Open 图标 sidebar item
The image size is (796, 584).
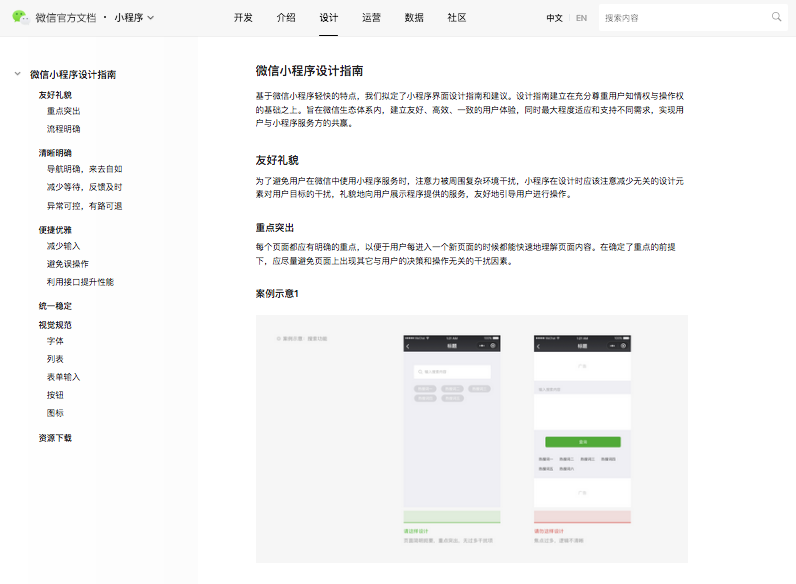[55, 413]
